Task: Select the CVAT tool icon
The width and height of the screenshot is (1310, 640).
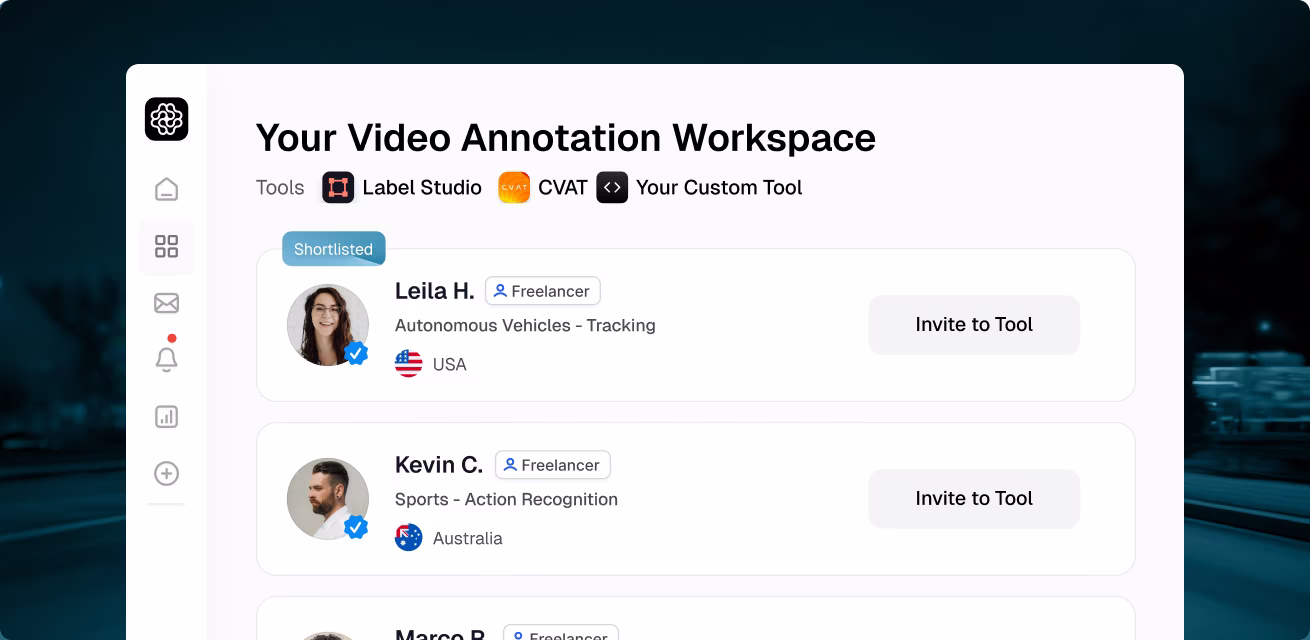Action: click(x=514, y=187)
